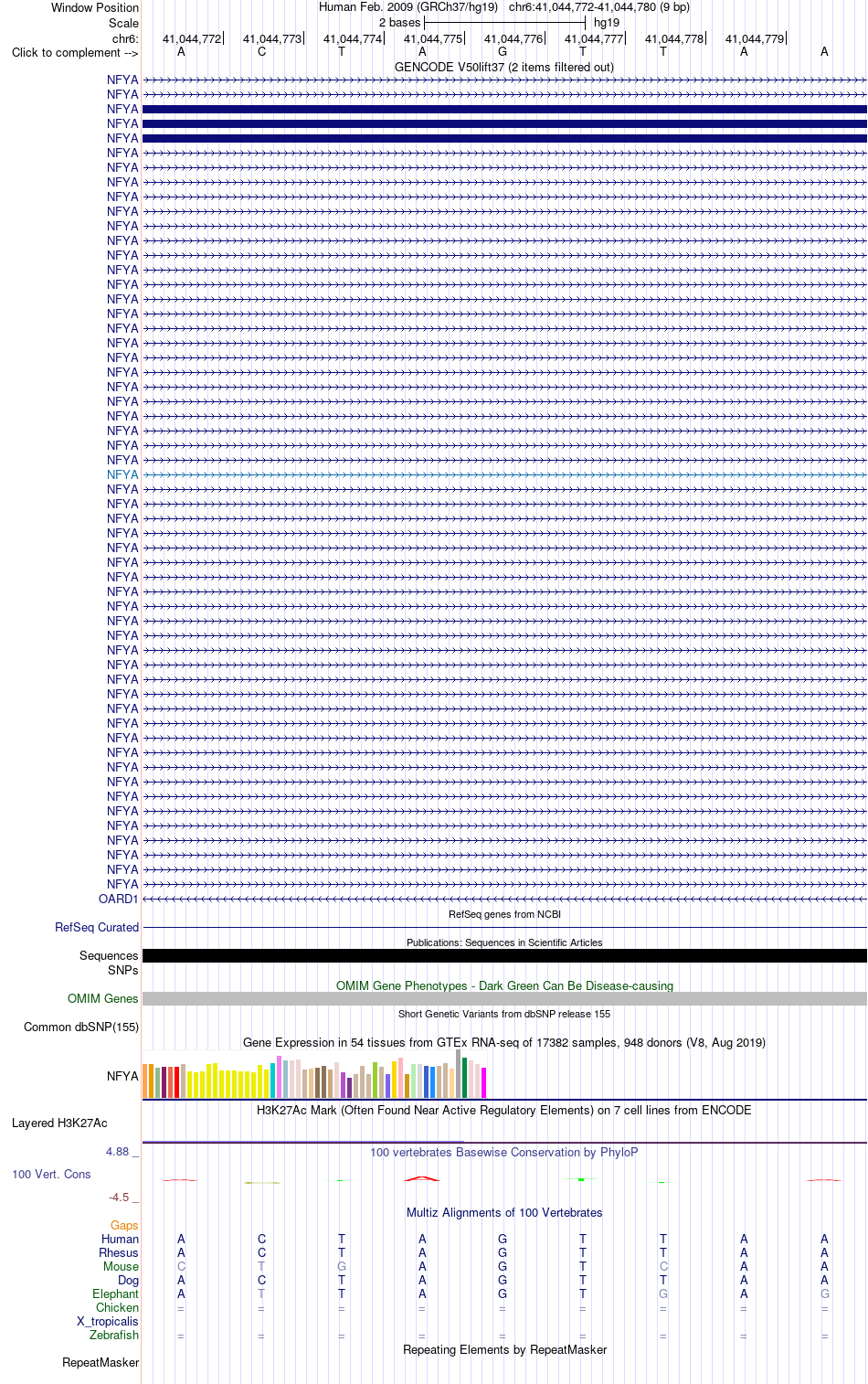Click the 'Scale' row label
Screen dimensions: 868x1384
[123, 23]
